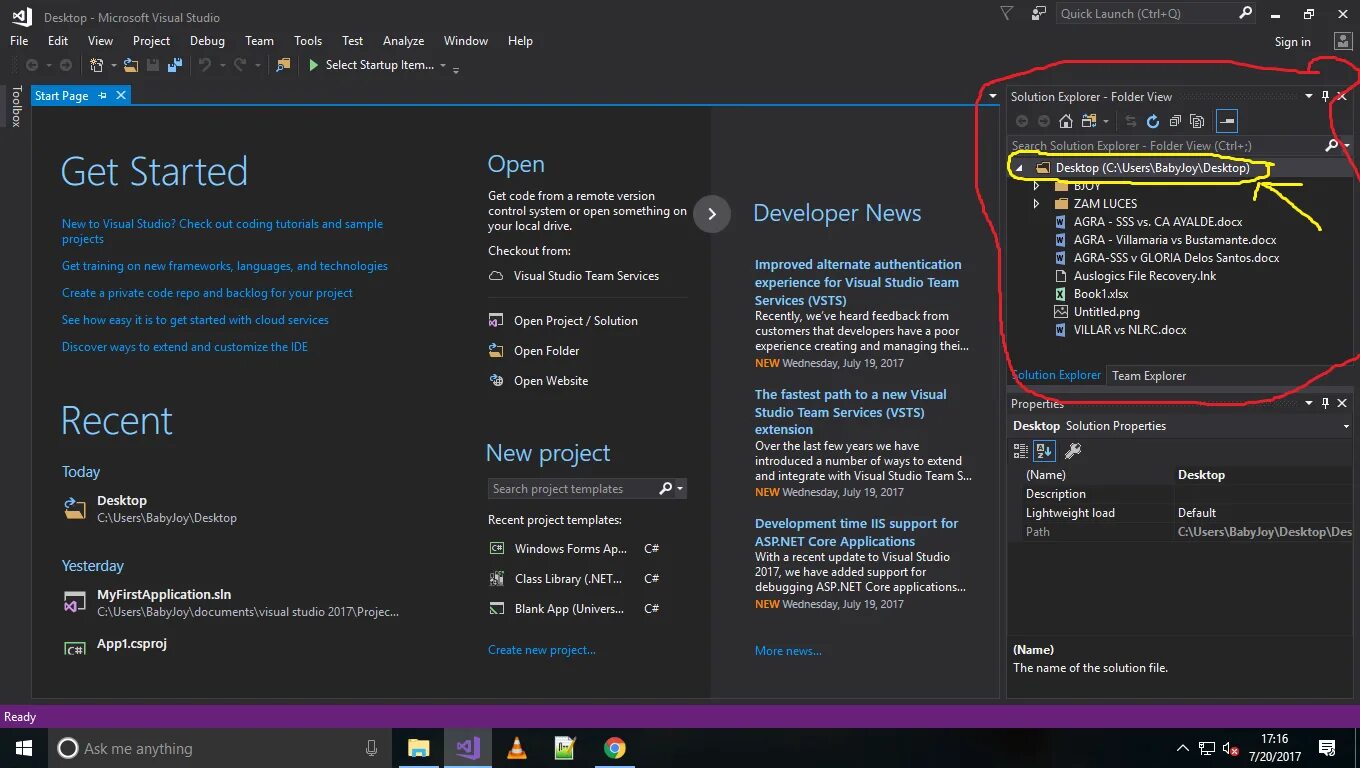The image size is (1360, 768).
Task: Click the green Start play icon
Action: coord(314,65)
